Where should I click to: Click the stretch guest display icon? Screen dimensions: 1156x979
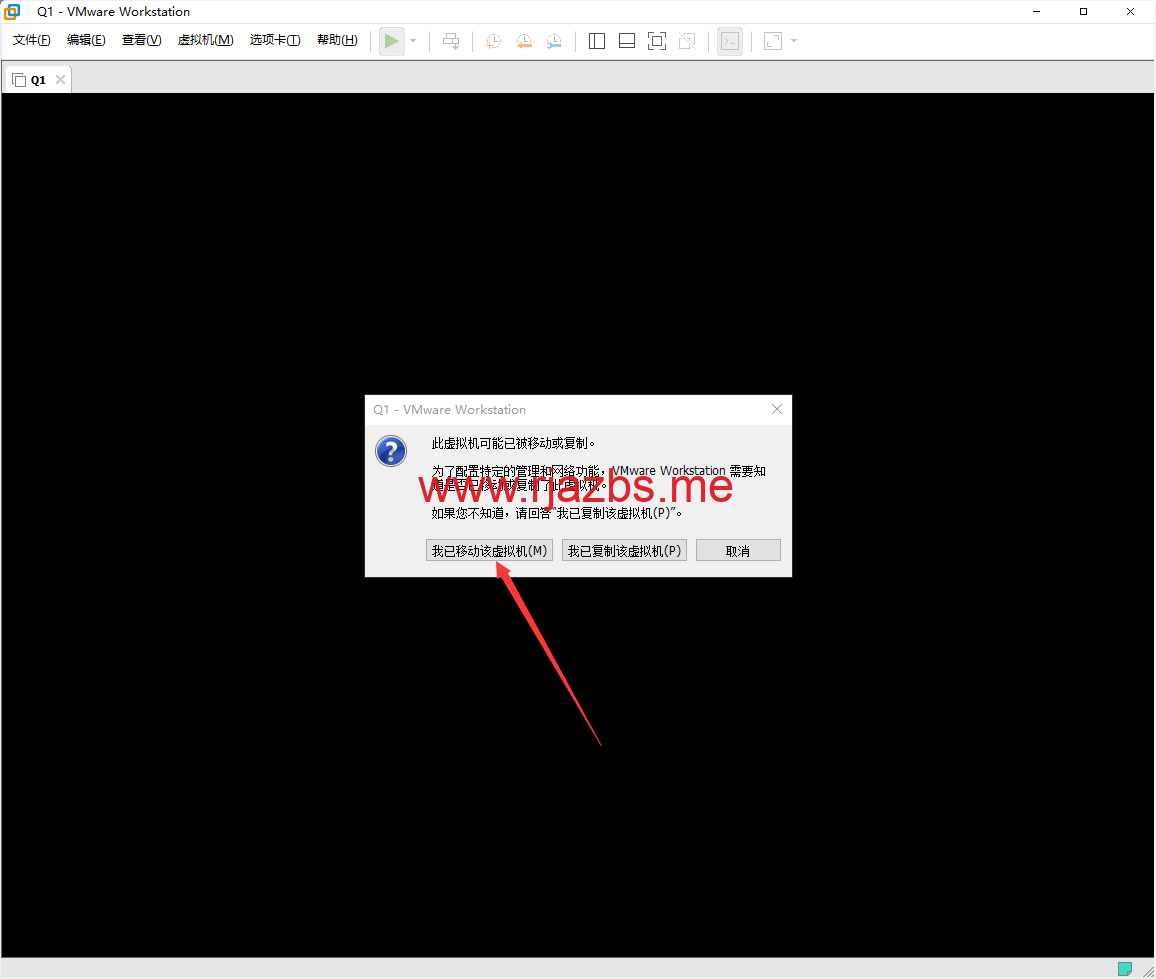tap(773, 41)
